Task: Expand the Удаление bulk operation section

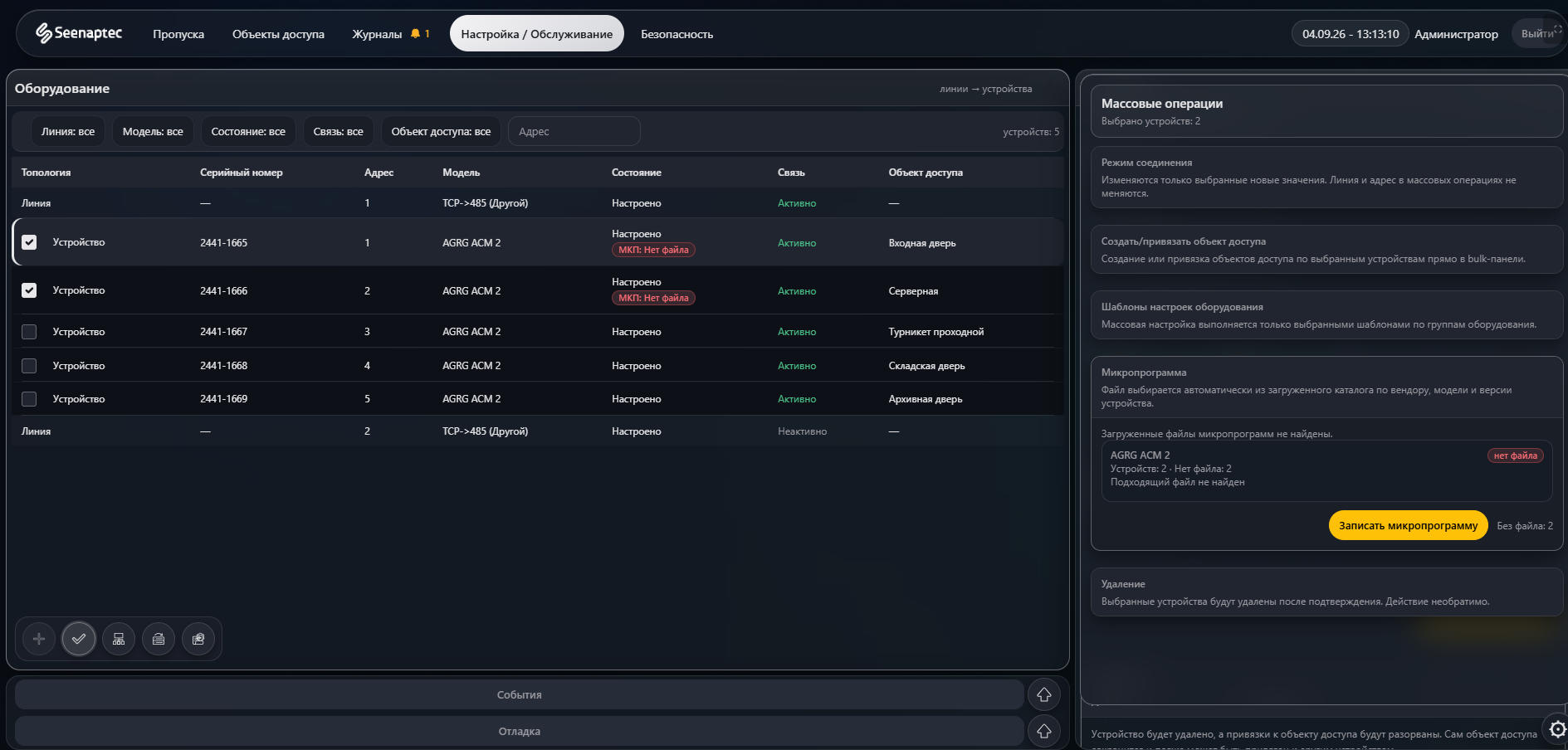Action: (x=1326, y=592)
